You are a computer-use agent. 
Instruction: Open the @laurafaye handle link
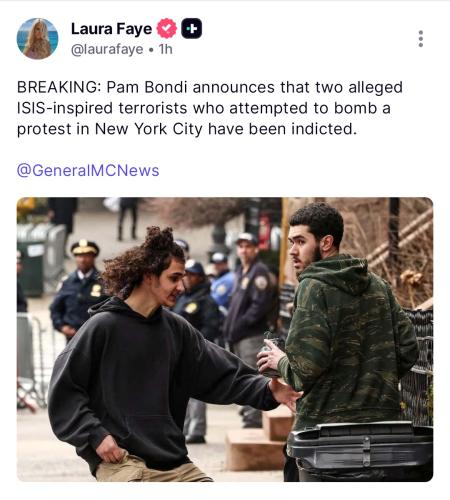click(x=107, y=49)
